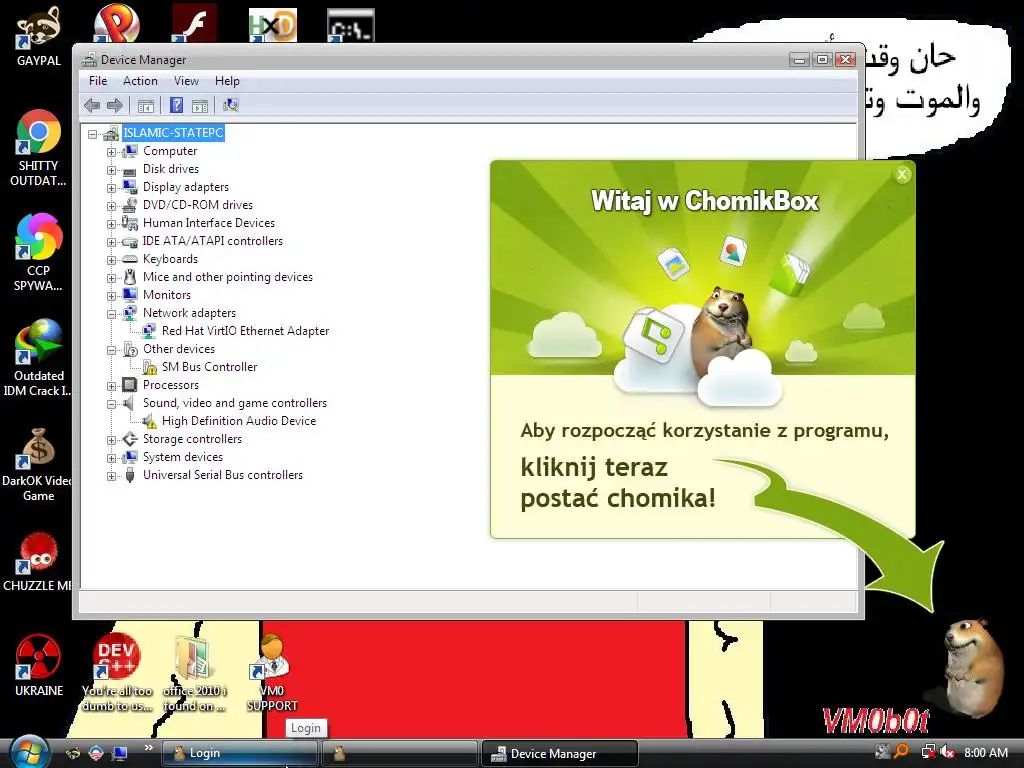Minimize the Device Manager window

[x=799, y=59]
